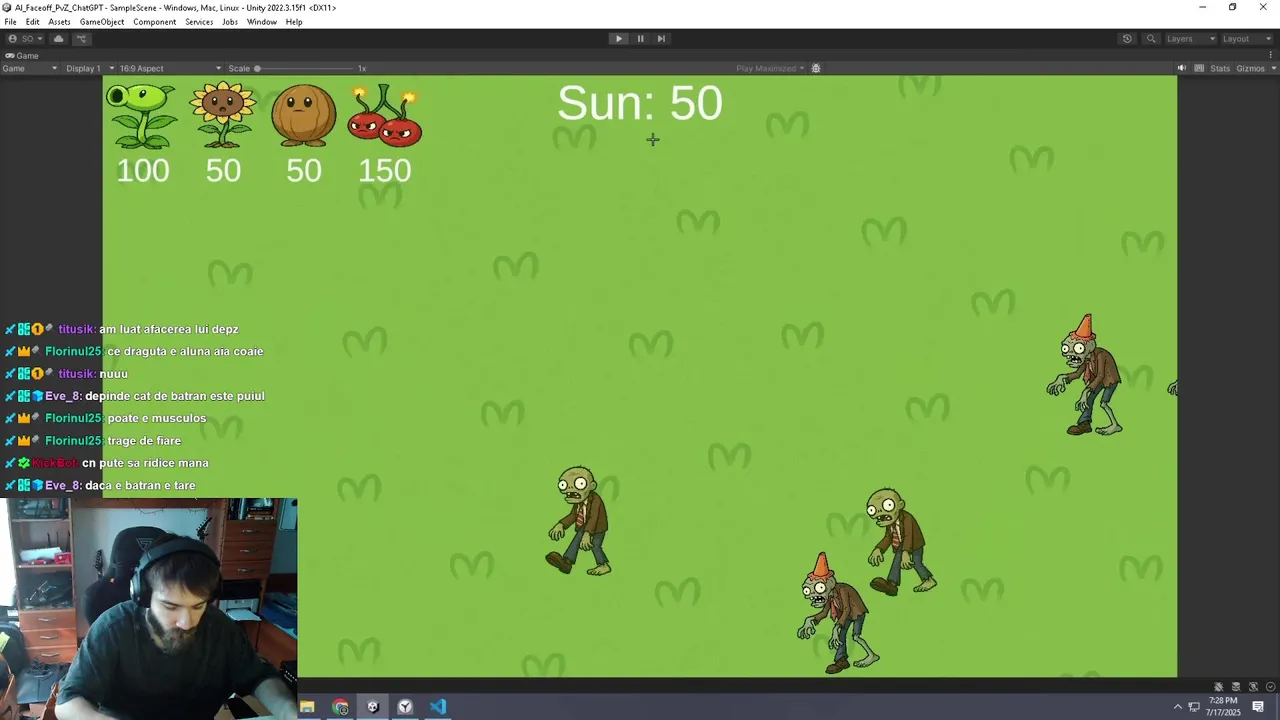Expand the Layers dropdown

click(x=1190, y=39)
